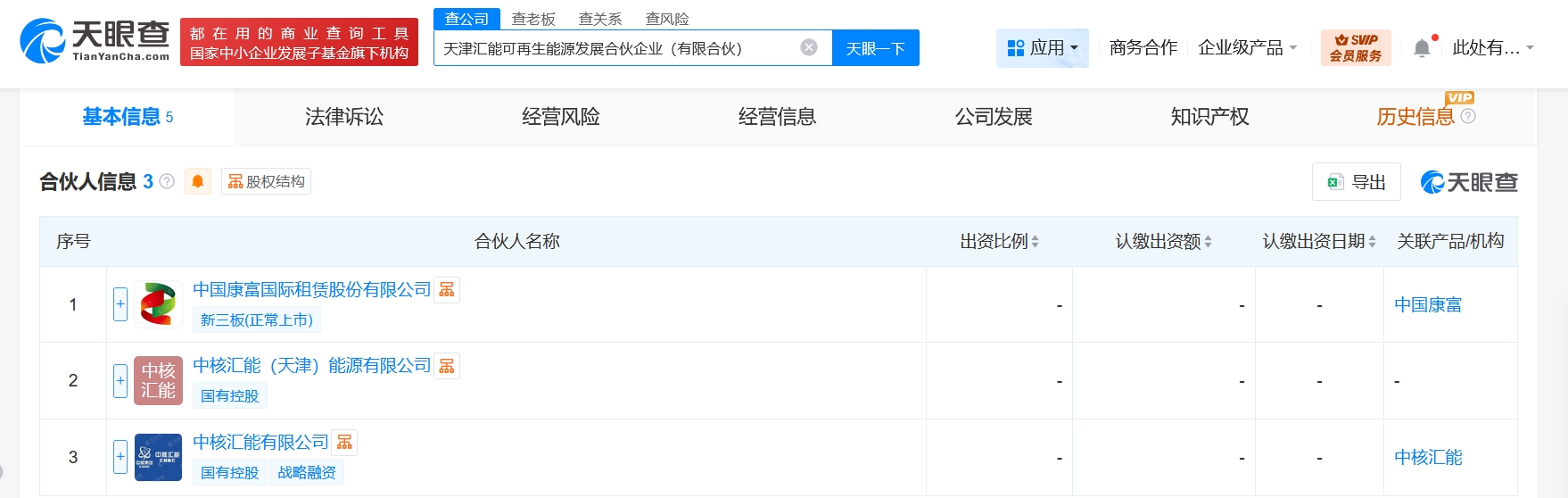The height and width of the screenshot is (498, 1568).
Task: Export the table using 导出 button
Action: tap(1356, 182)
